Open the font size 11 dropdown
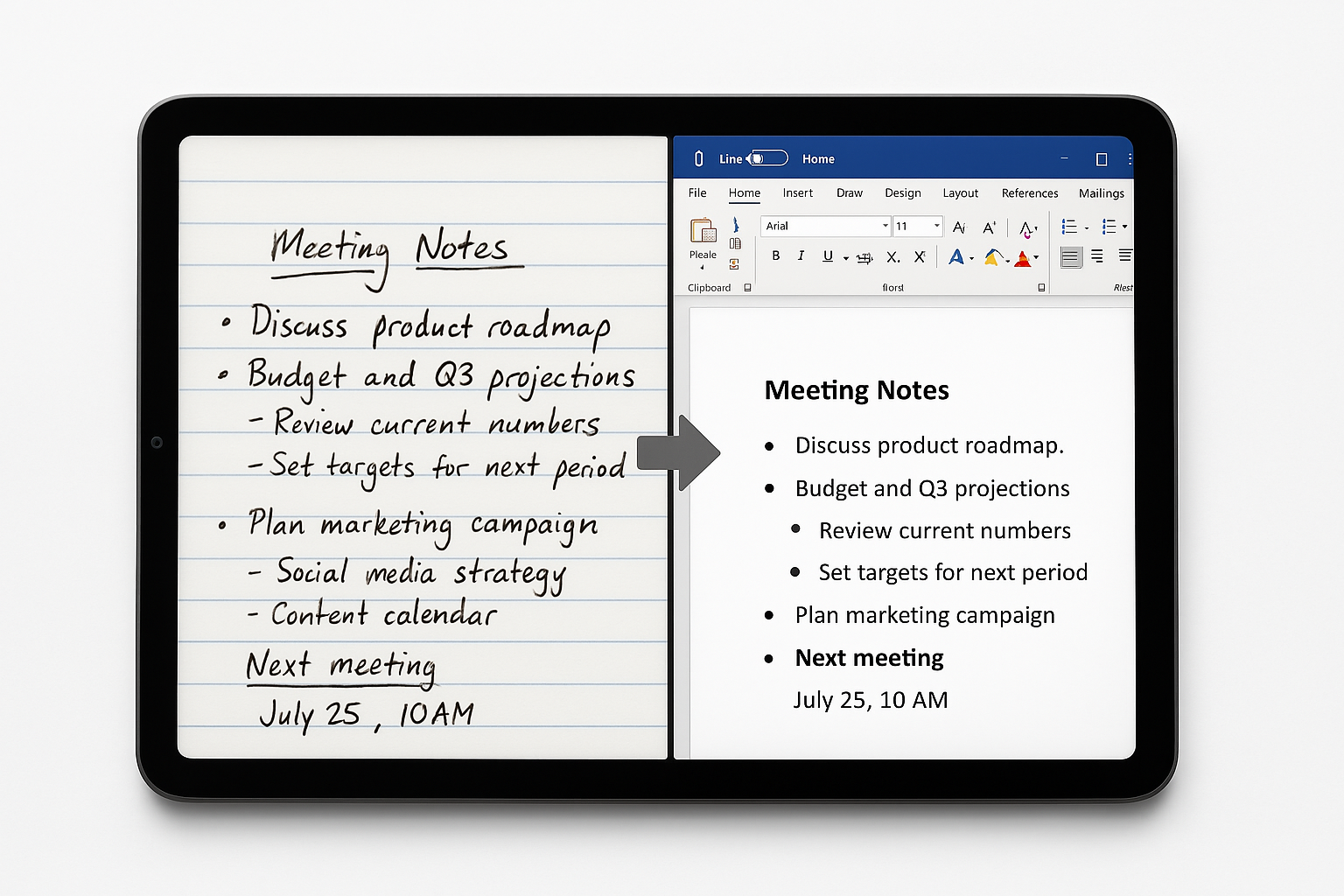 936,227
